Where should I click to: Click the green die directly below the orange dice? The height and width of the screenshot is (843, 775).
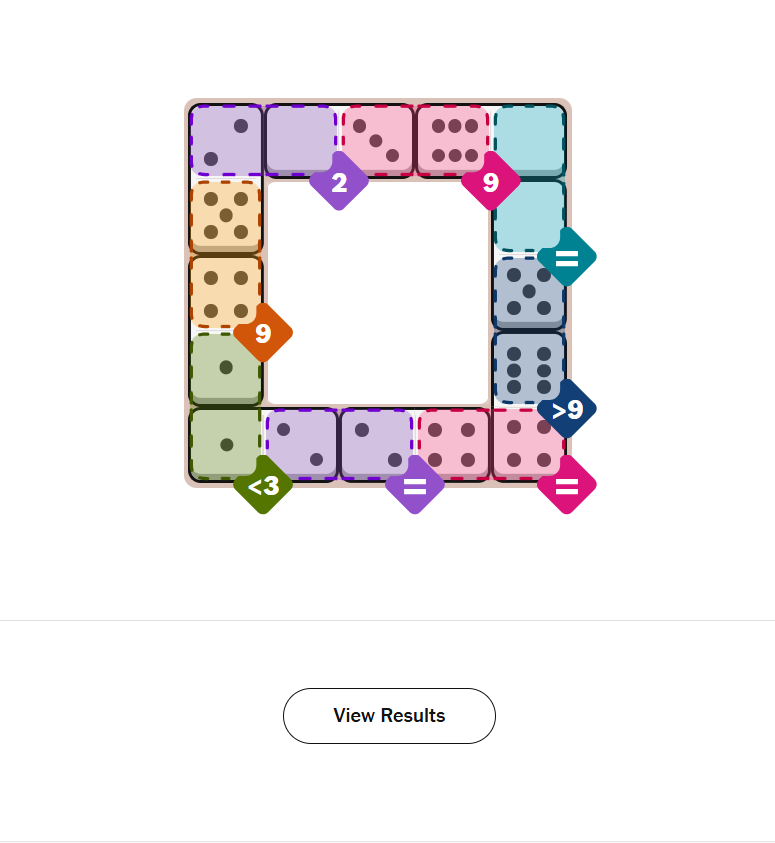click(x=226, y=367)
